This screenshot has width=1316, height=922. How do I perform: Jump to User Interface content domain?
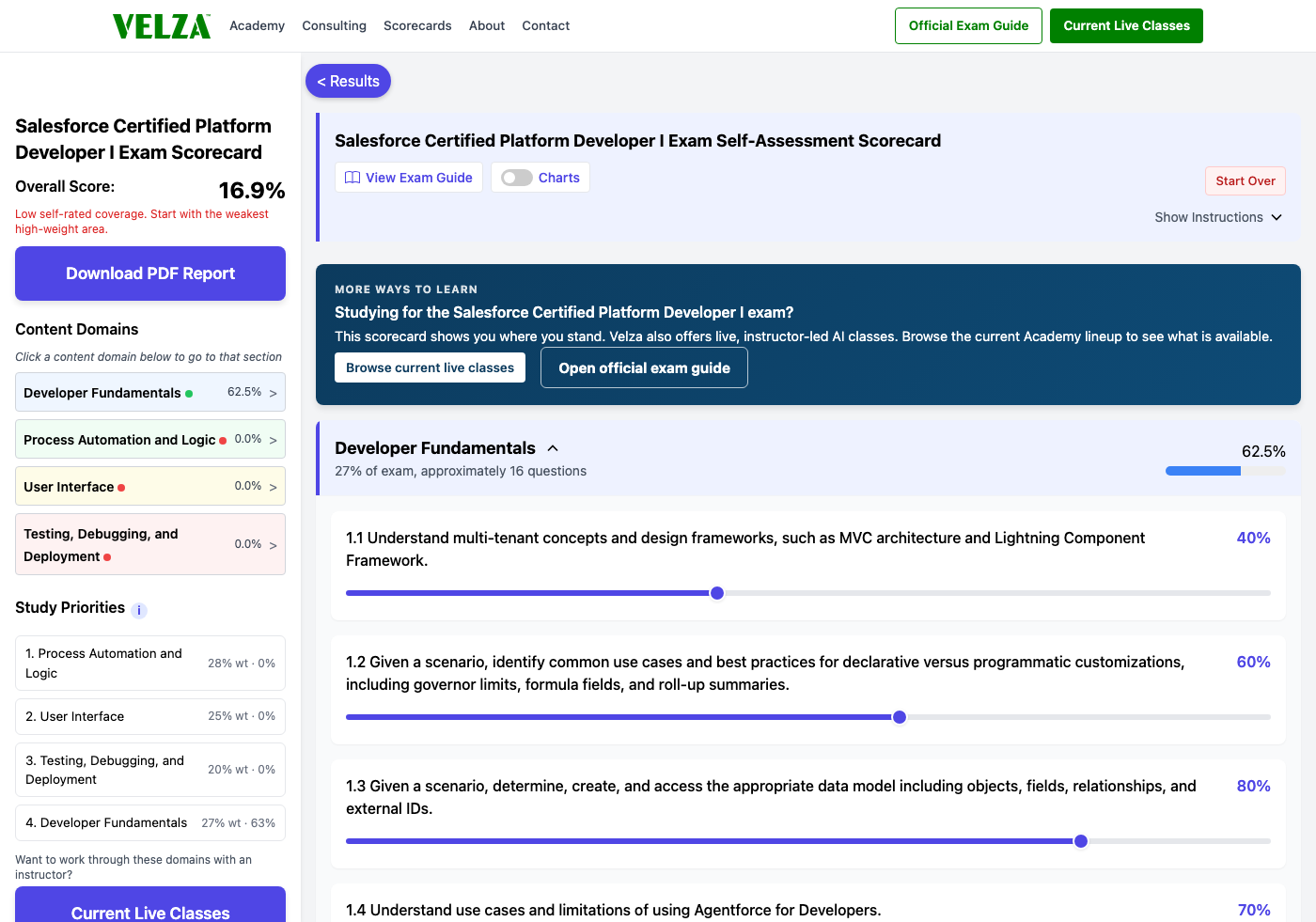pyautogui.click(x=150, y=487)
